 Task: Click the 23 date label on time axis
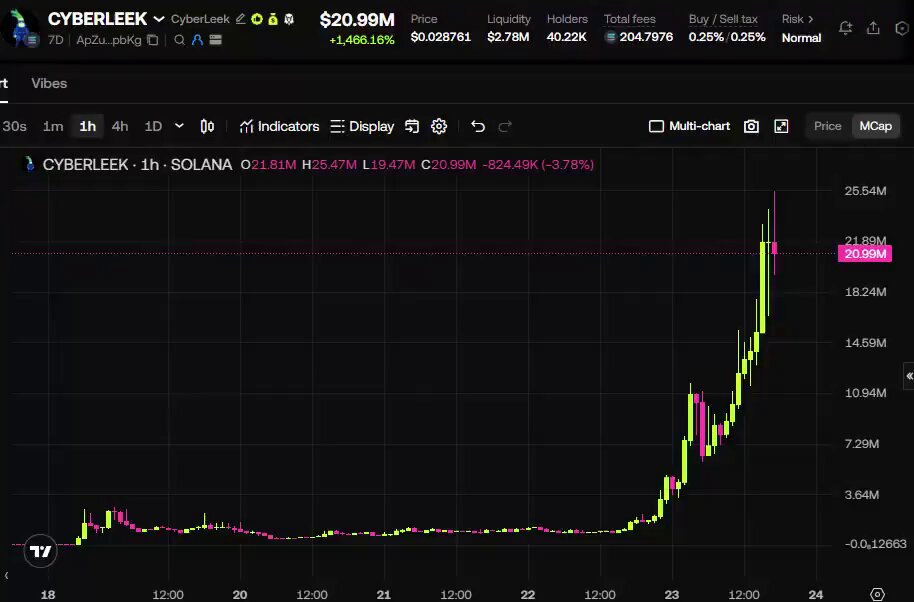[x=672, y=595]
